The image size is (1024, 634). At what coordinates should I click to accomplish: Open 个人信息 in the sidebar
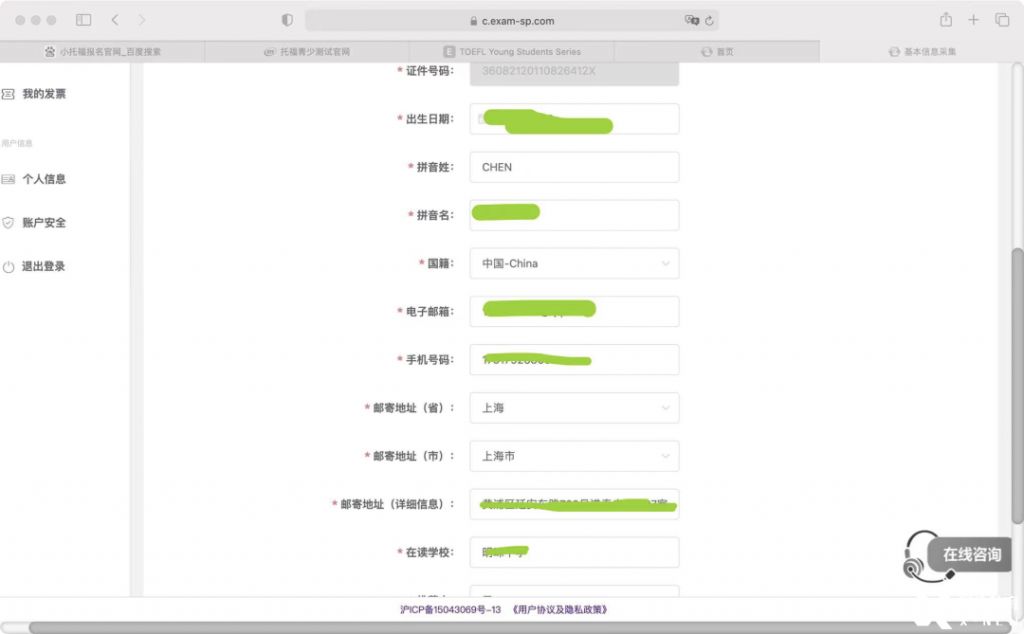coord(44,179)
